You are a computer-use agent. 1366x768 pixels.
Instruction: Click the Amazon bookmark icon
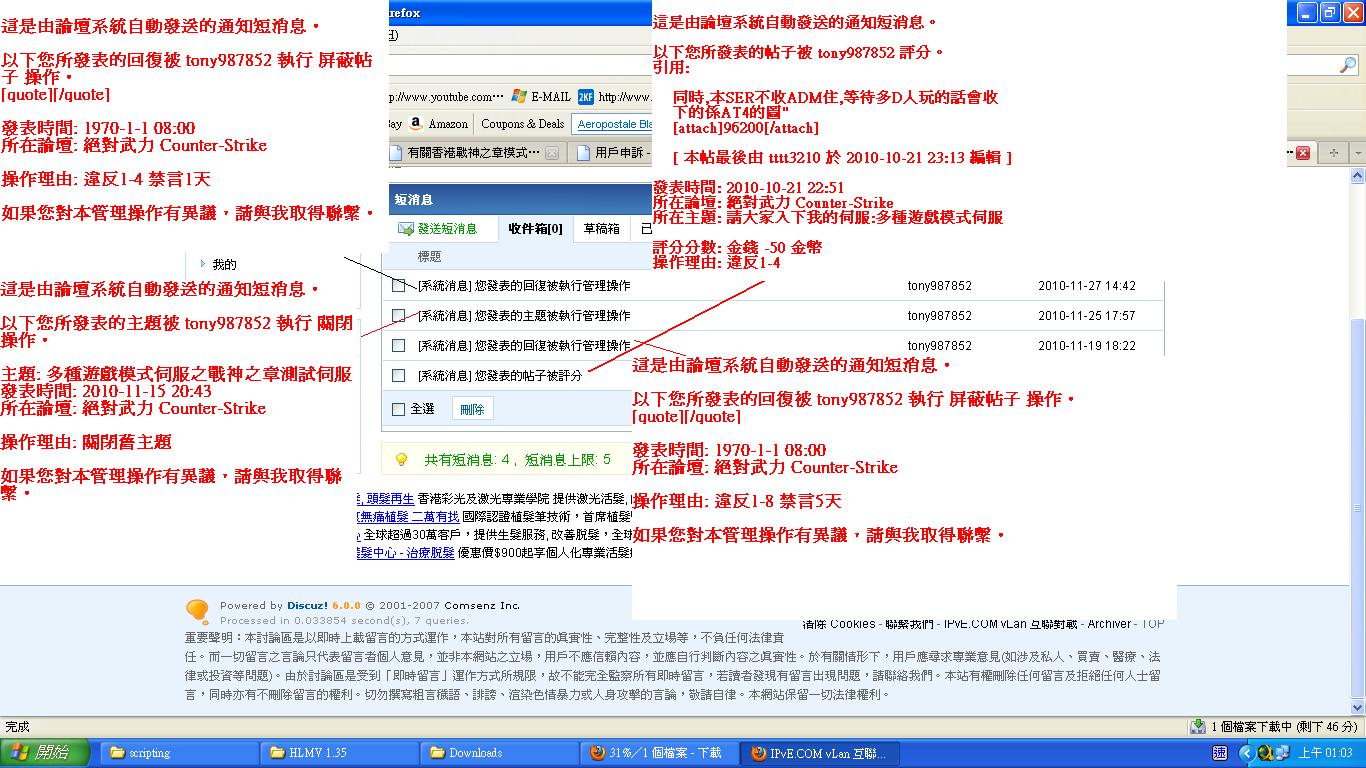pos(415,124)
